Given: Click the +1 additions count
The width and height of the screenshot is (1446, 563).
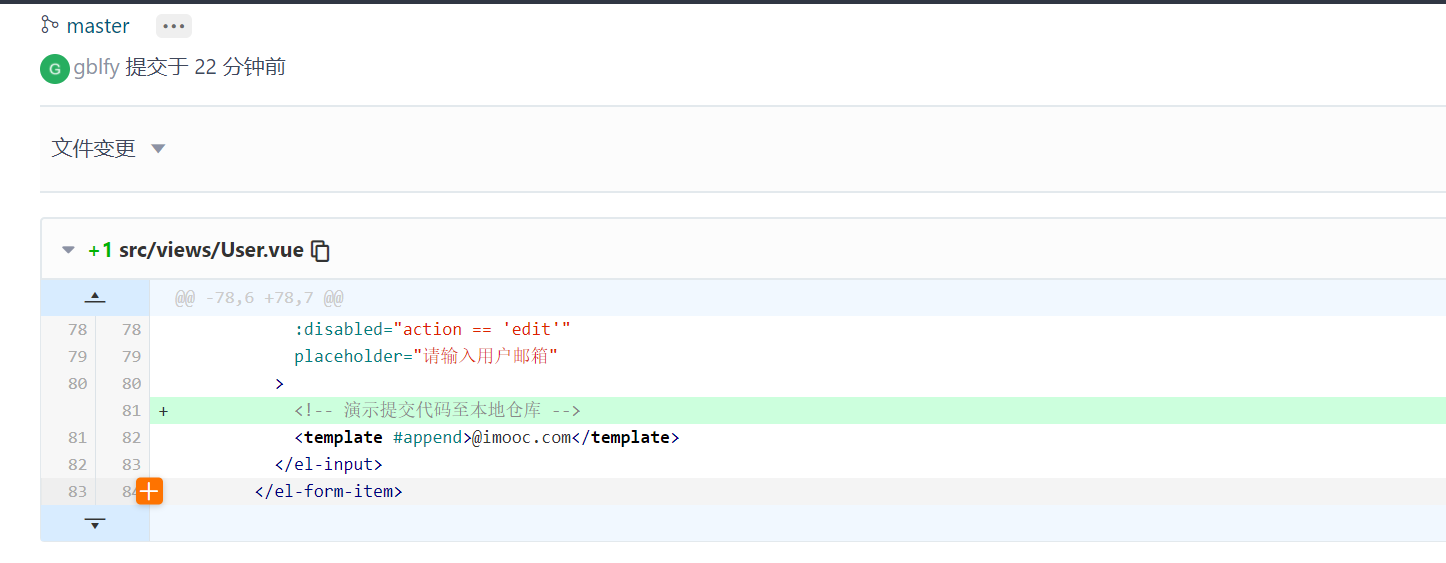Looking at the screenshot, I should click(100, 250).
